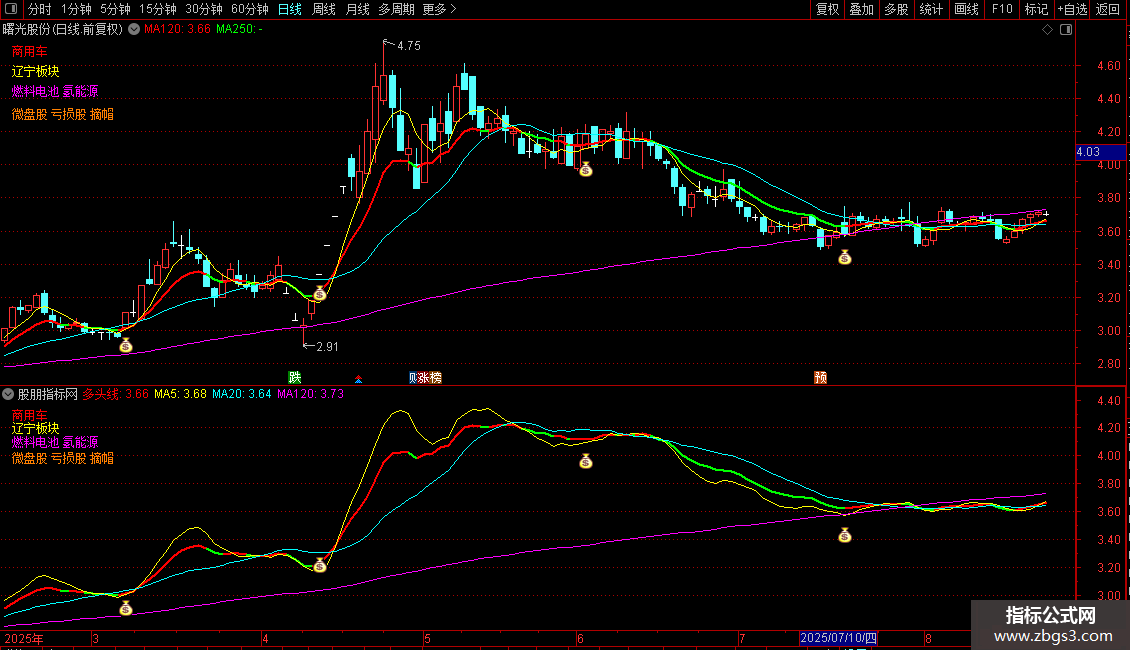Click the MA20: 3.64 readout
1130x650 pixels.
tap(241, 394)
